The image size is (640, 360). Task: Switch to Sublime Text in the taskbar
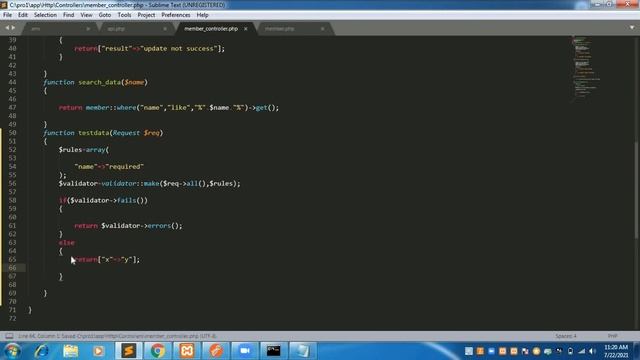coord(128,351)
